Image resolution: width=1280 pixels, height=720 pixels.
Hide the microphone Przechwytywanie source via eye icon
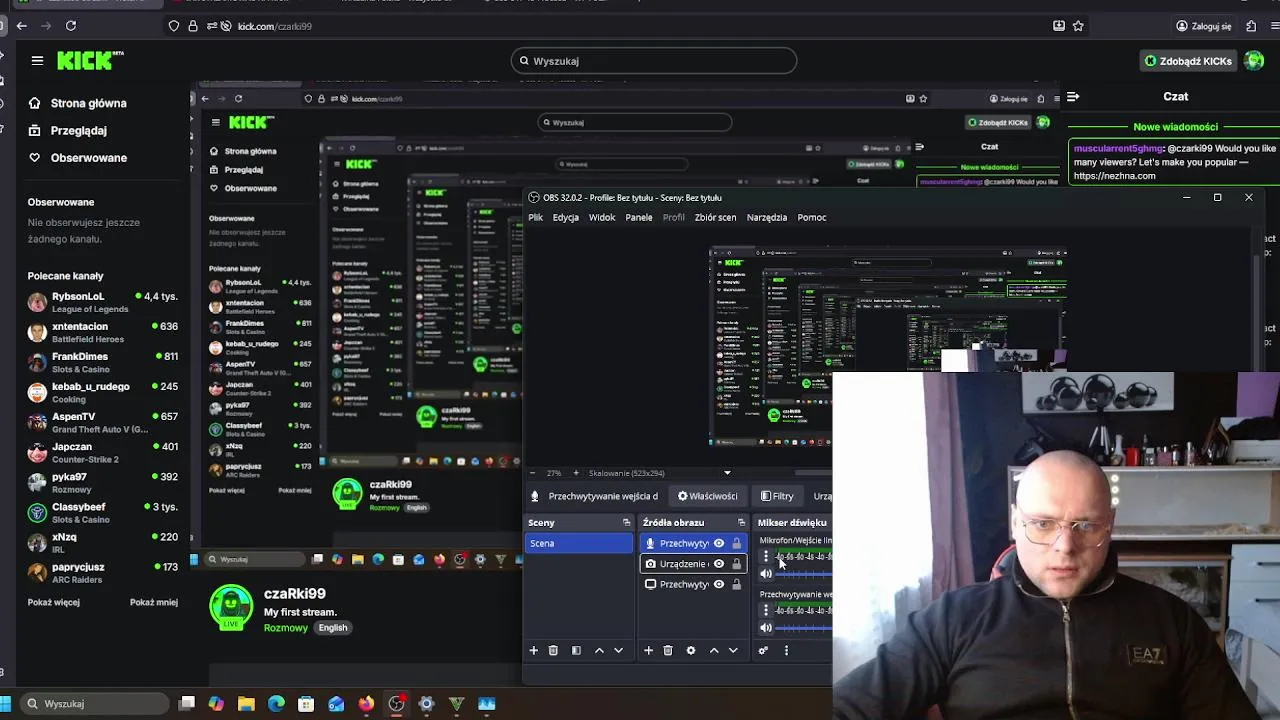(x=718, y=543)
